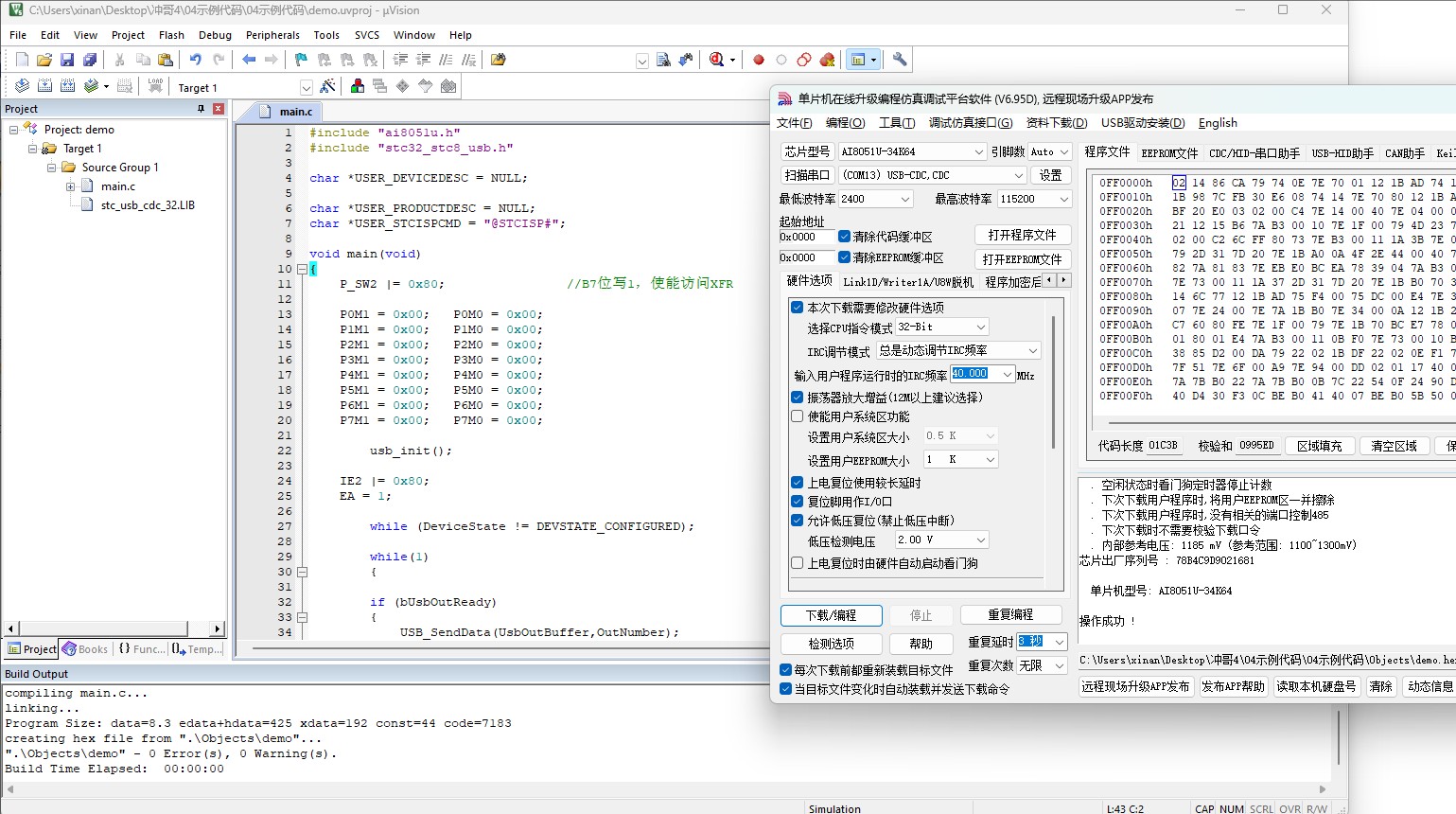1456x814 pixels.
Task: Click the hardware options vertical scrollbar
Action: [x=1052, y=383]
